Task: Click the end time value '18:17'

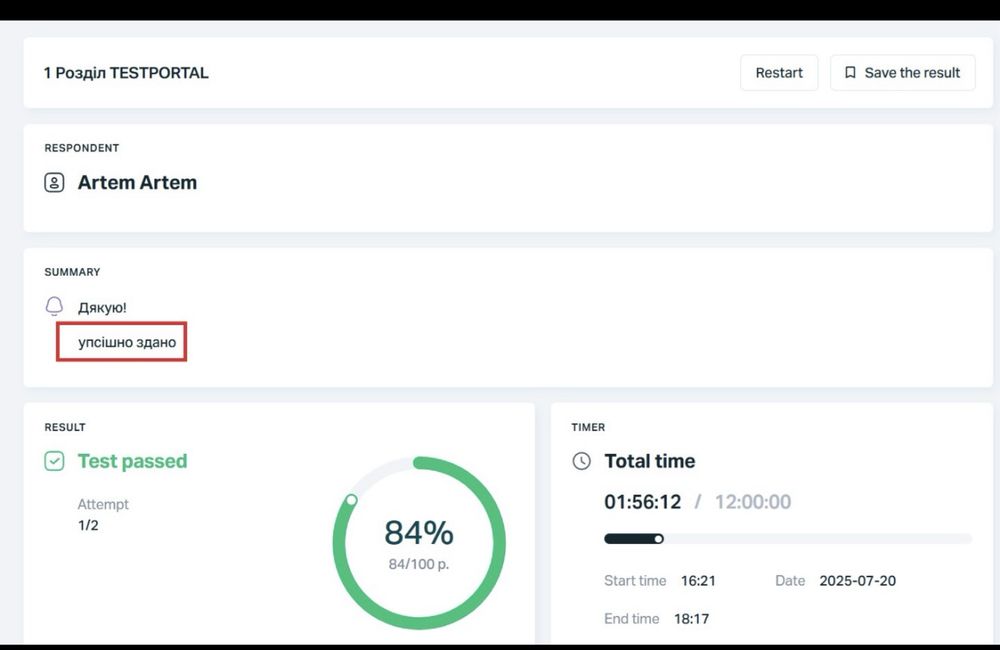Action: [691, 619]
